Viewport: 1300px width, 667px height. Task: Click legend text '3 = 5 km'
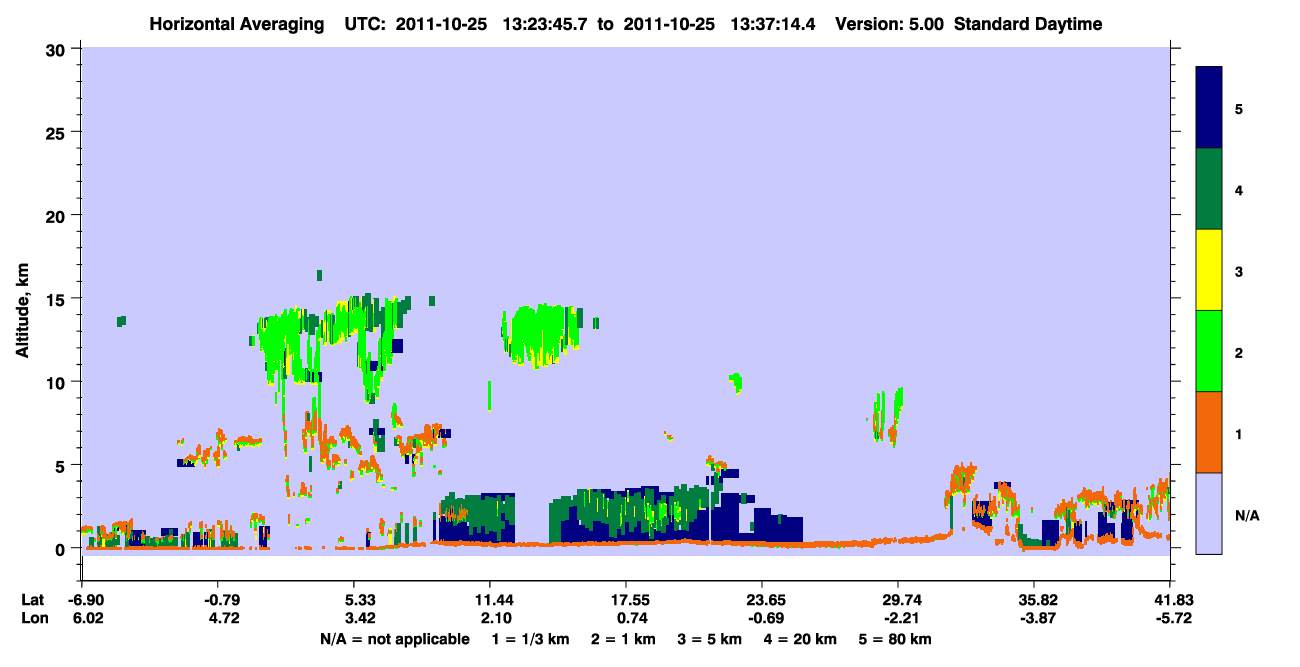(710, 639)
